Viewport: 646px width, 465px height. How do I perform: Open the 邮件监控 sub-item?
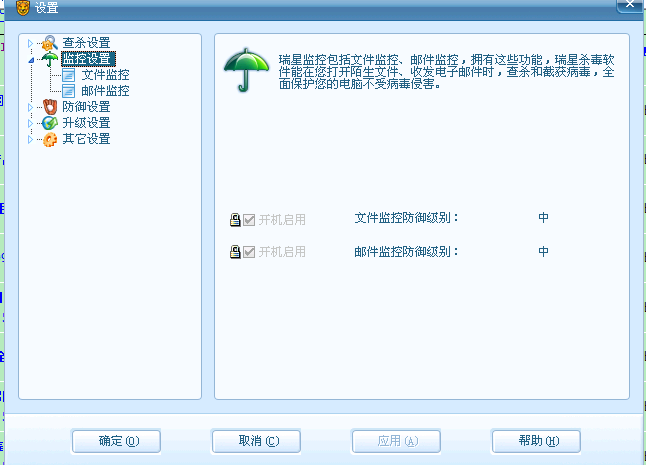click(105, 91)
